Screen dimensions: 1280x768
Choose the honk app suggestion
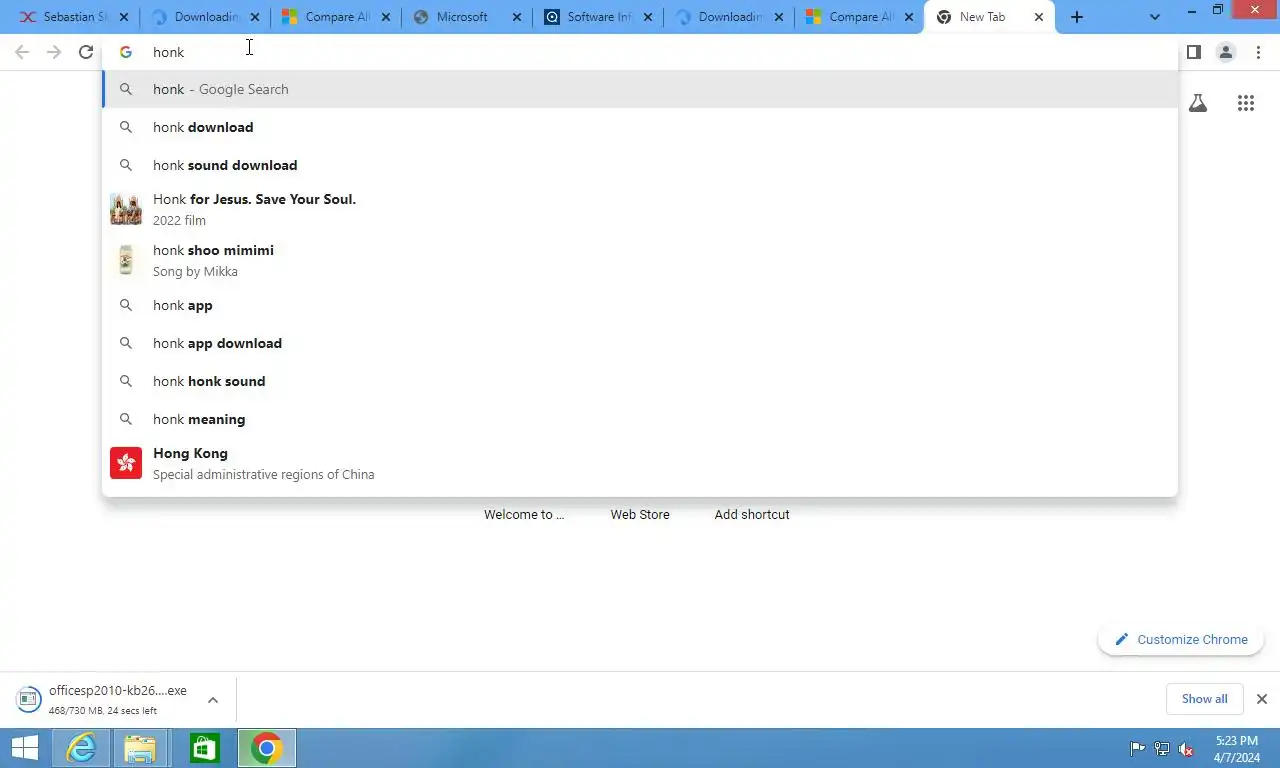640,305
